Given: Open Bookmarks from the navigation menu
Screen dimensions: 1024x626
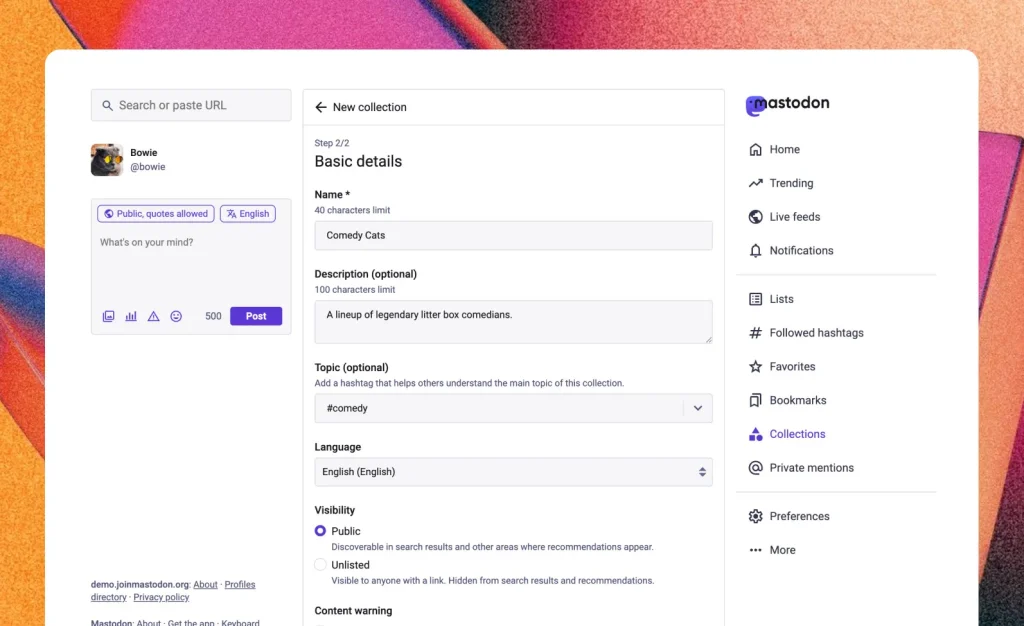Looking at the screenshot, I should tap(797, 400).
